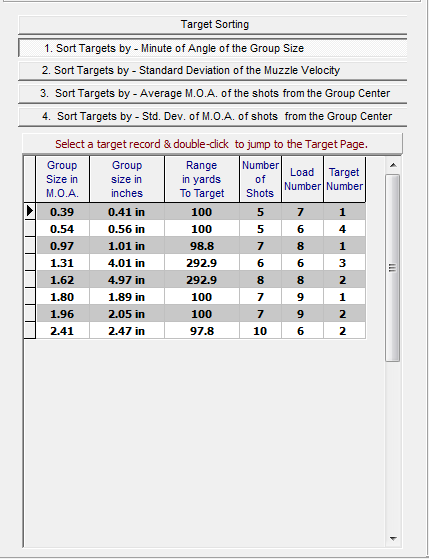Select the row selector arrow for 0.39 M.O.A. record
The width and height of the screenshot is (429, 559).
pos(30,211)
